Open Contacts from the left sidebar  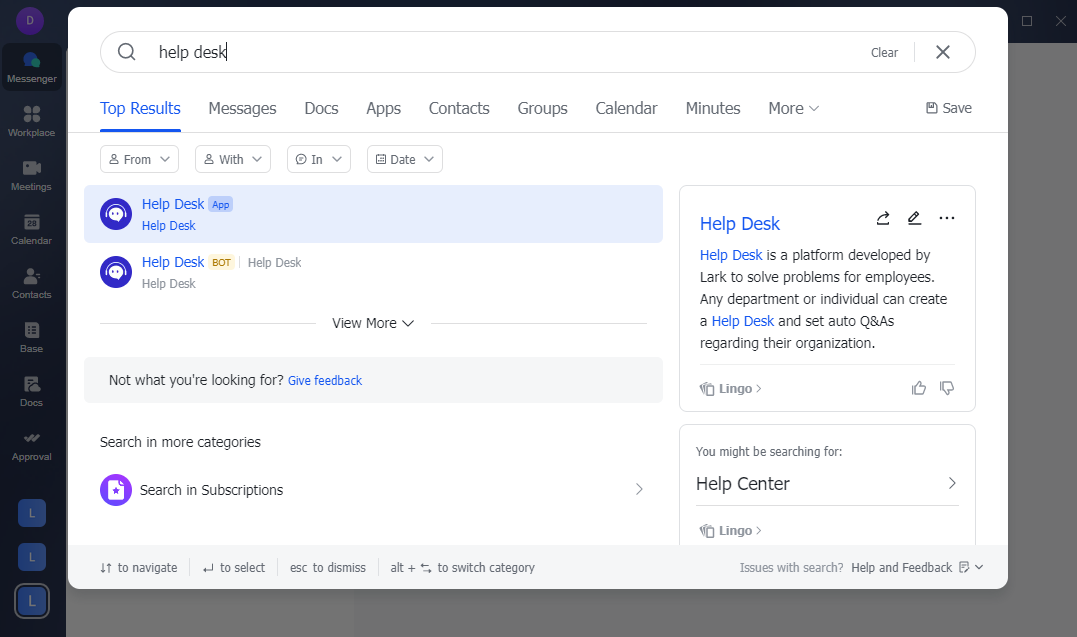(x=31, y=285)
